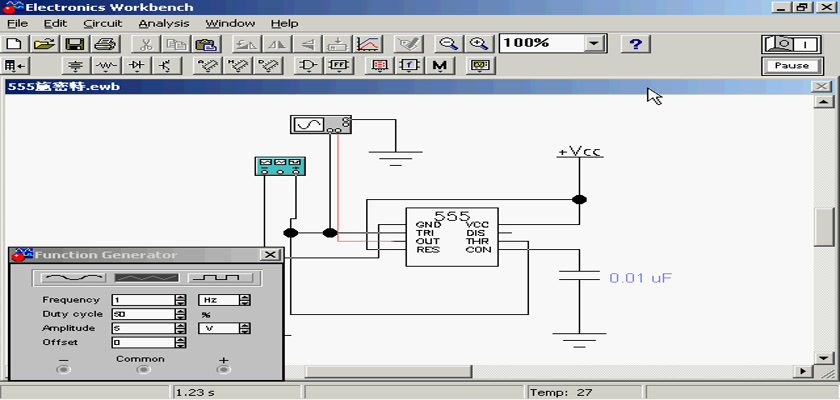The width and height of the screenshot is (840, 400).
Task: Open the Circuit menu
Action: tap(103, 24)
